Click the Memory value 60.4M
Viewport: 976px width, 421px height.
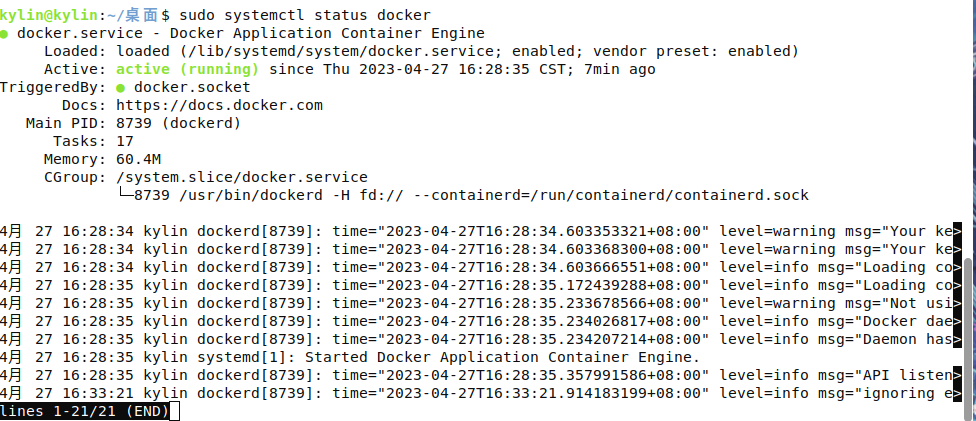pyautogui.click(x=139, y=159)
